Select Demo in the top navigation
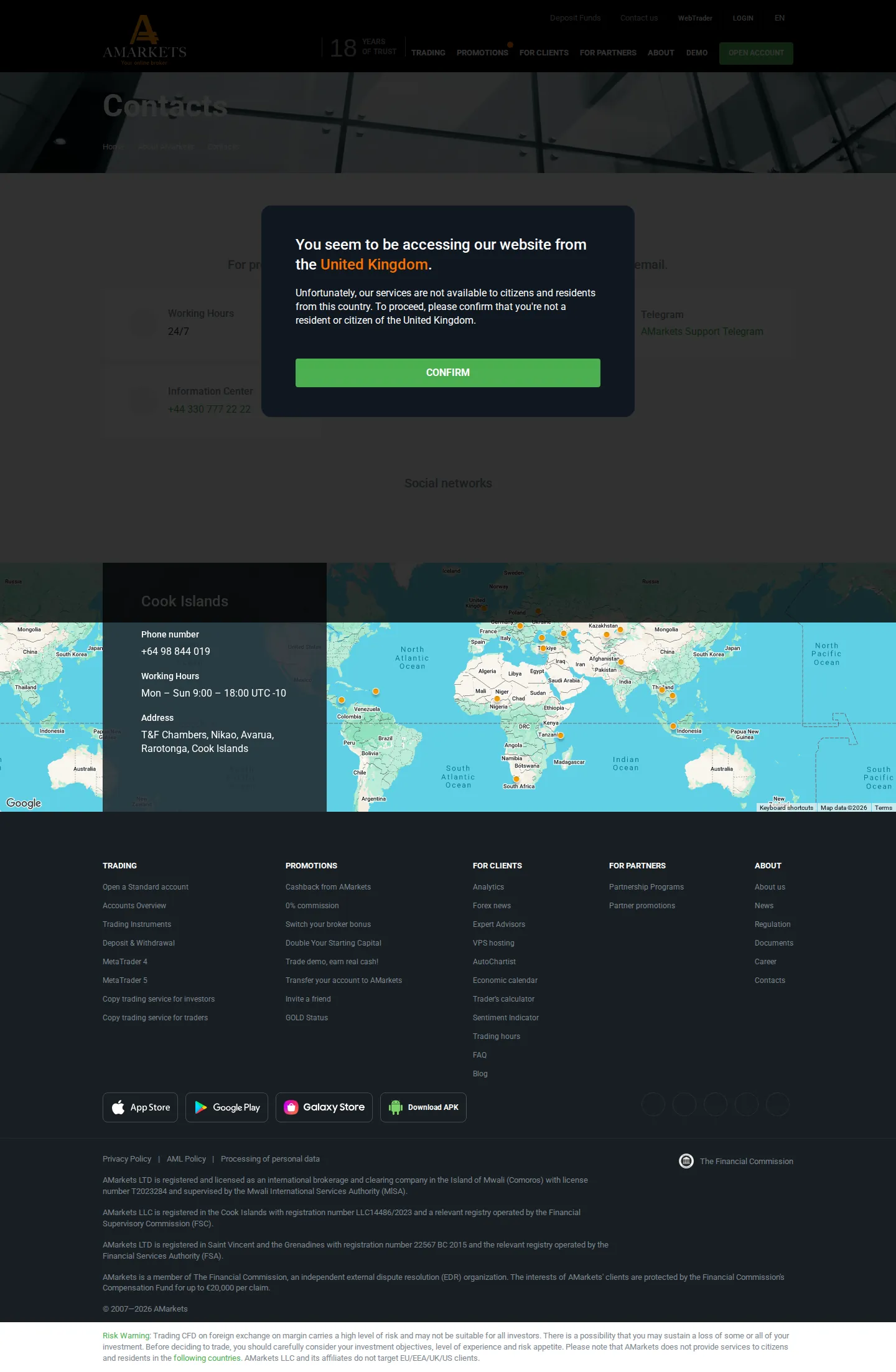 point(697,53)
